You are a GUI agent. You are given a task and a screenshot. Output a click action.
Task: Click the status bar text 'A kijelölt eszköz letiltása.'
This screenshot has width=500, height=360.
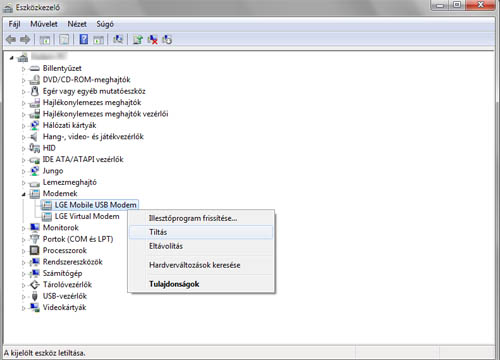[44, 353]
